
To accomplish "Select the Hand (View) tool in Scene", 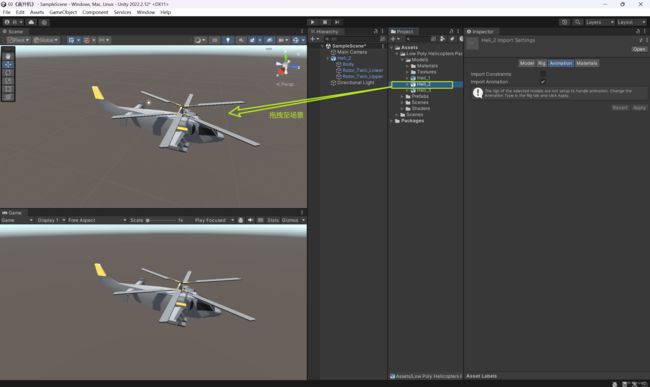I will (8, 56).
